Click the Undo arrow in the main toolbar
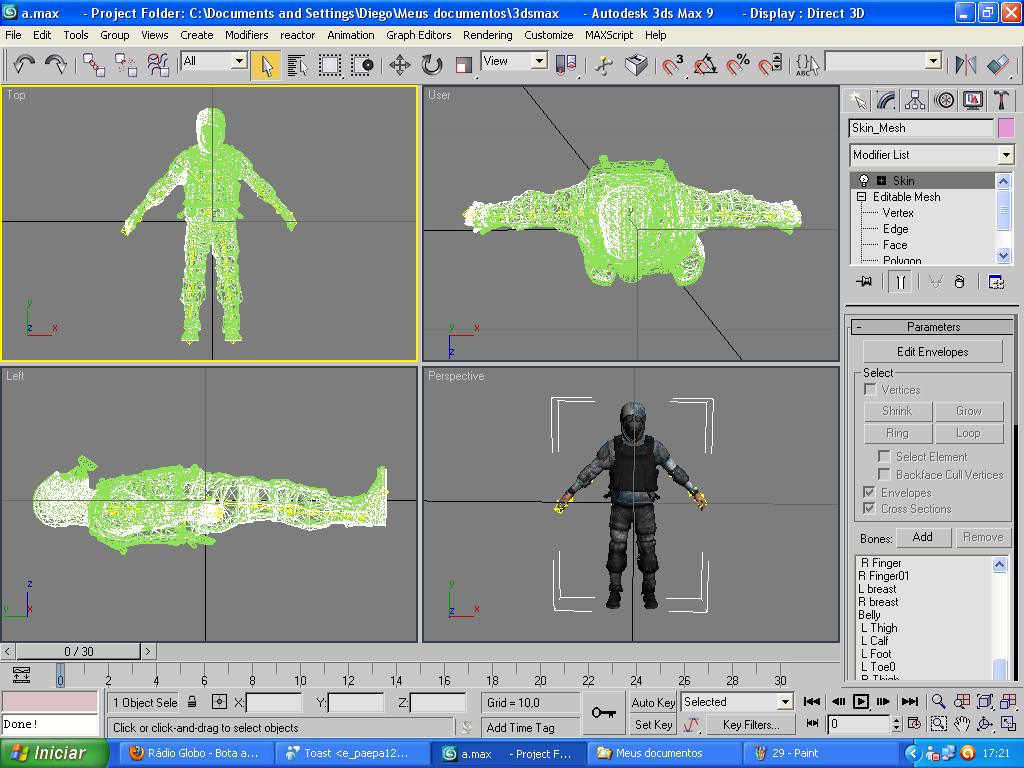Viewport: 1024px width, 768px height. [24, 64]
